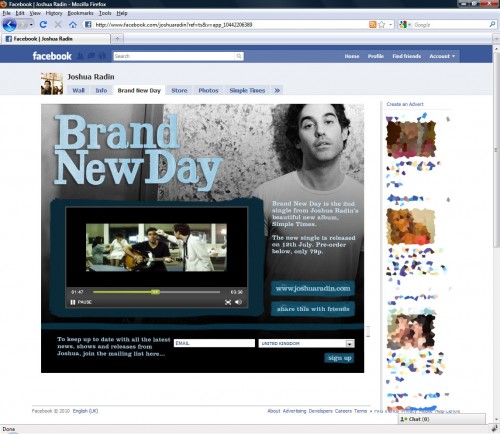
Task: Open the Bookmarks menu
Action: point(80,13)
